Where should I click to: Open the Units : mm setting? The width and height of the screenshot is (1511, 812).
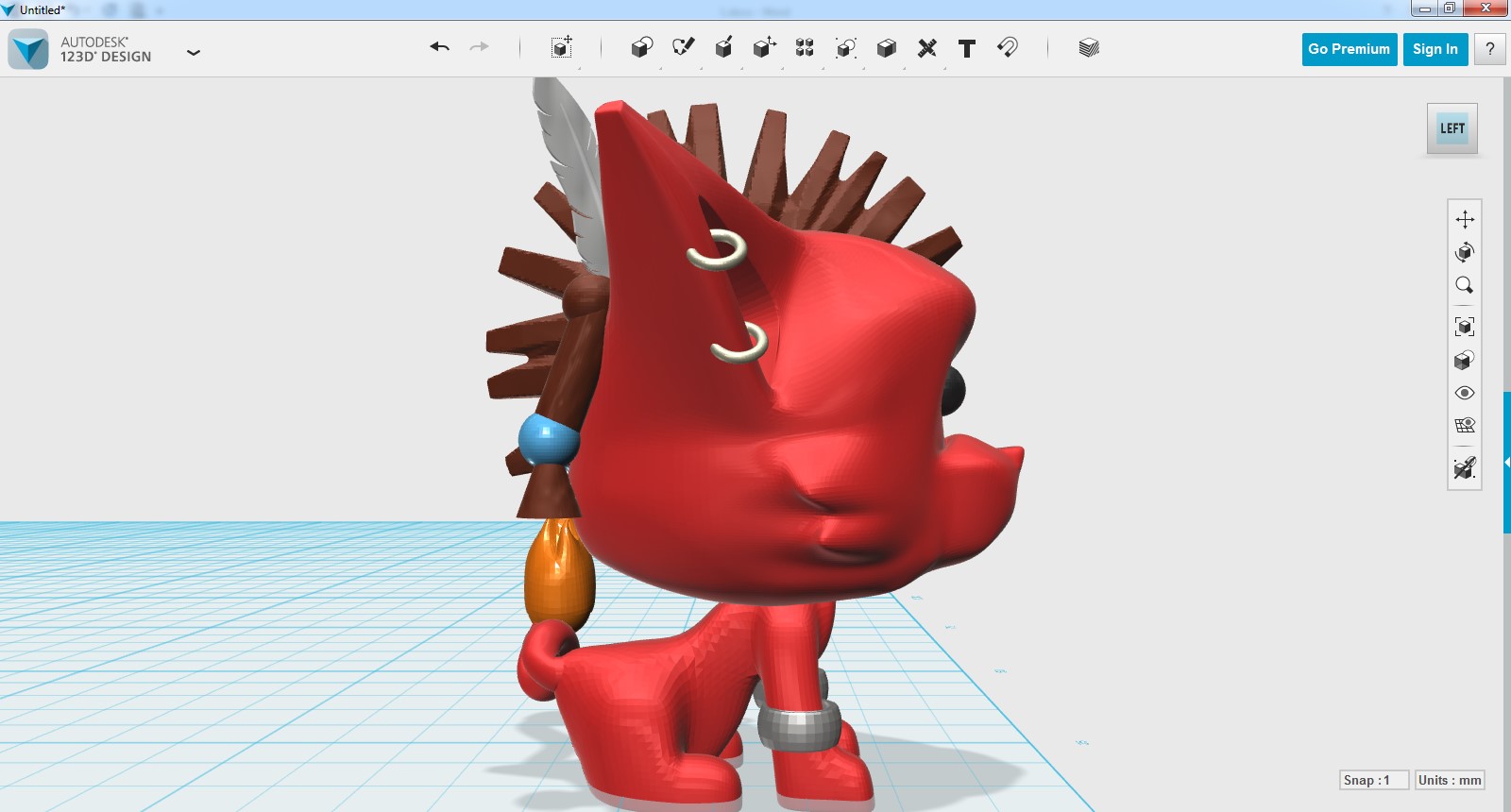tap(1450, 780)
